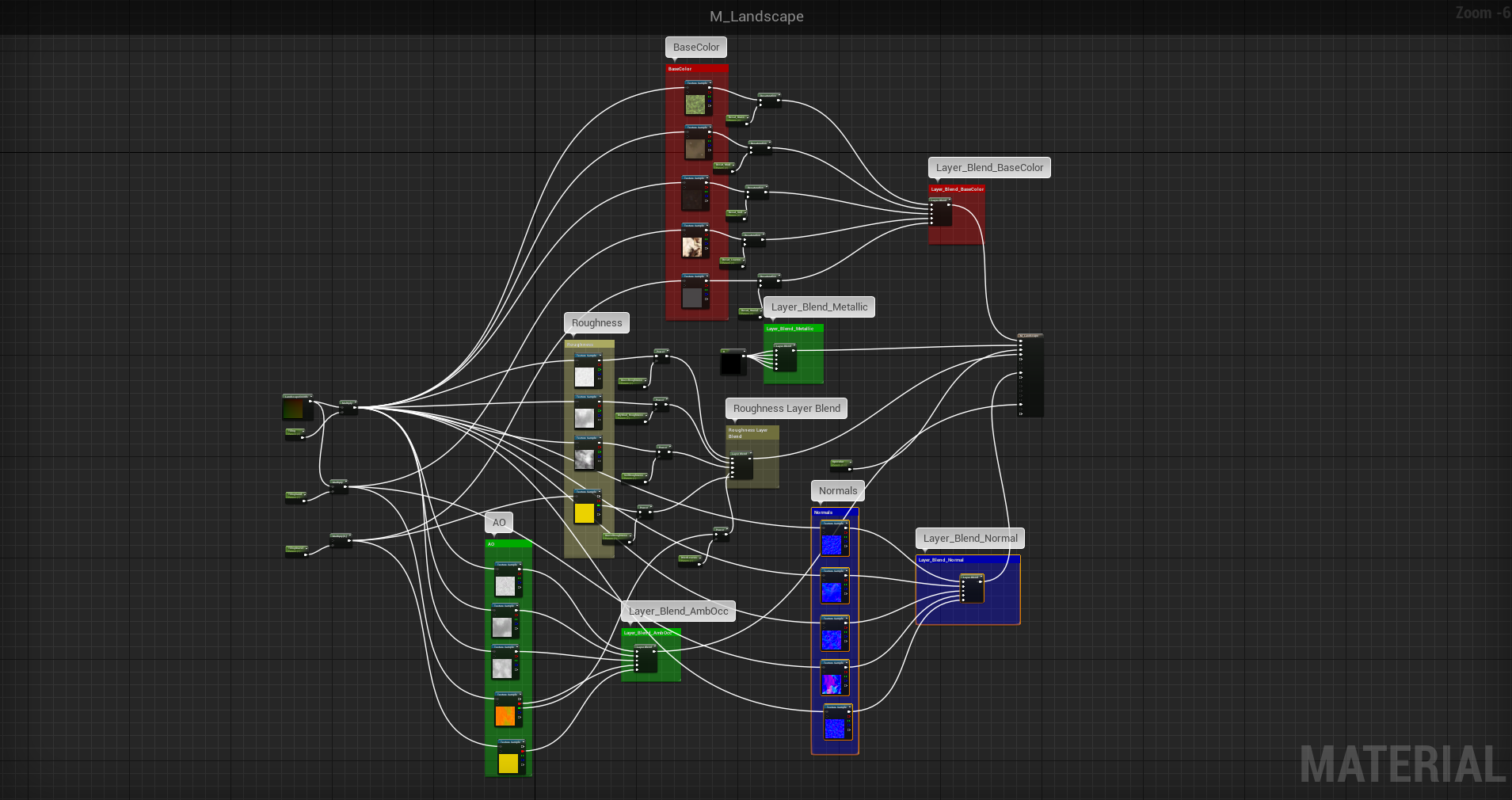Select the topmost normal map in Normals group
The image size is (1512, 800).
click(832, 544)
